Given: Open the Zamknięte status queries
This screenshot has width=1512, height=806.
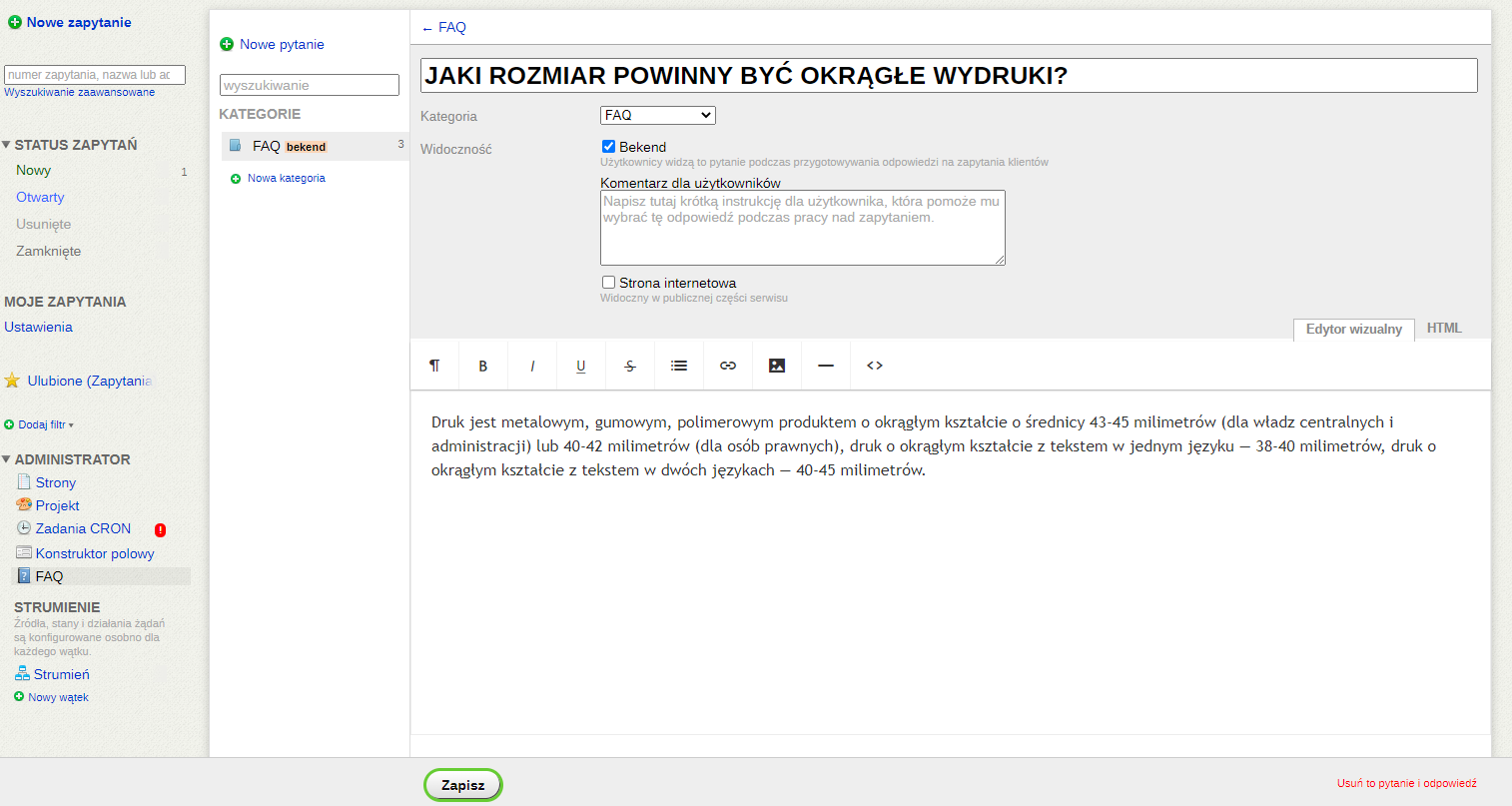Looking at the screenshot, I should coord(48,252).
